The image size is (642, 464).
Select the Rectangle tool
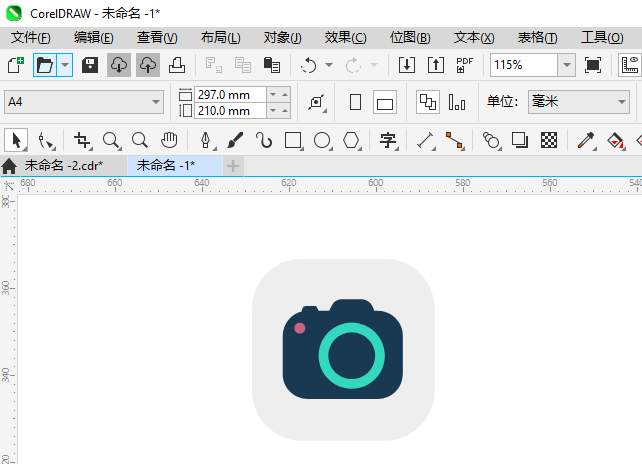point(293,140)
